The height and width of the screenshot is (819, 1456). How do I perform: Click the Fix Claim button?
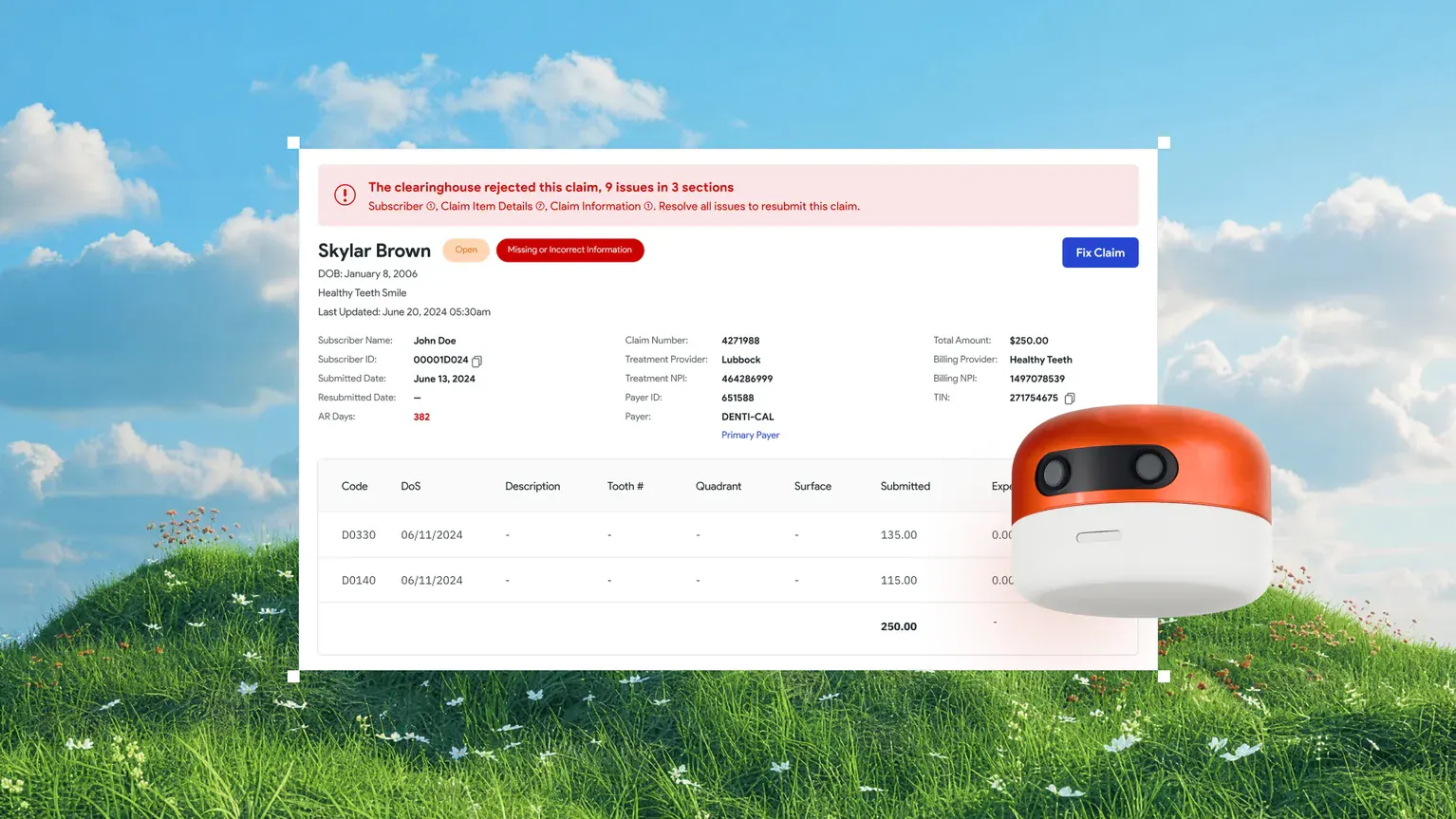(x=1100, y=252)
